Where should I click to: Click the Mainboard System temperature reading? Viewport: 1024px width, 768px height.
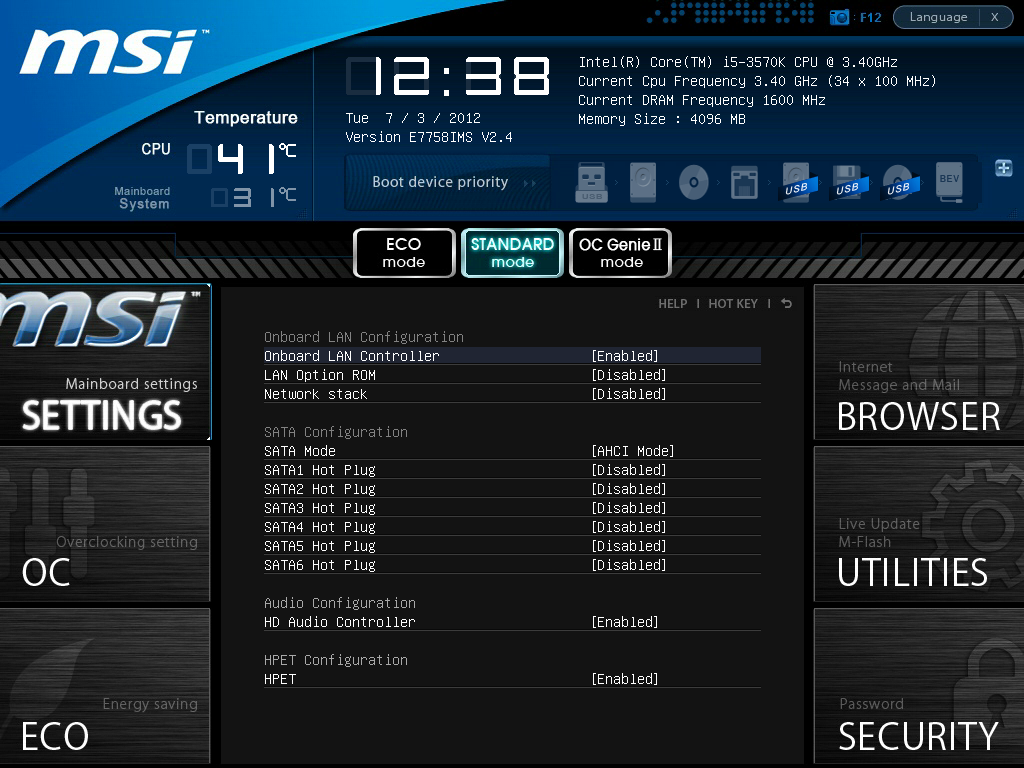pos(254,197)
